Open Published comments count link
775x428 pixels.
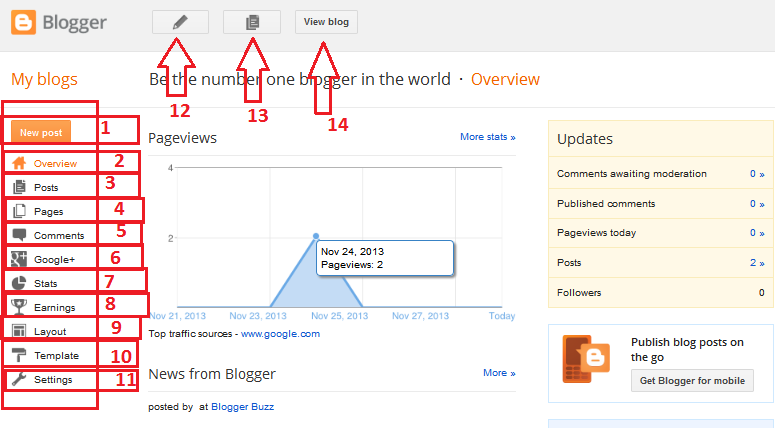pyautogui.click(x=757, y=204)
